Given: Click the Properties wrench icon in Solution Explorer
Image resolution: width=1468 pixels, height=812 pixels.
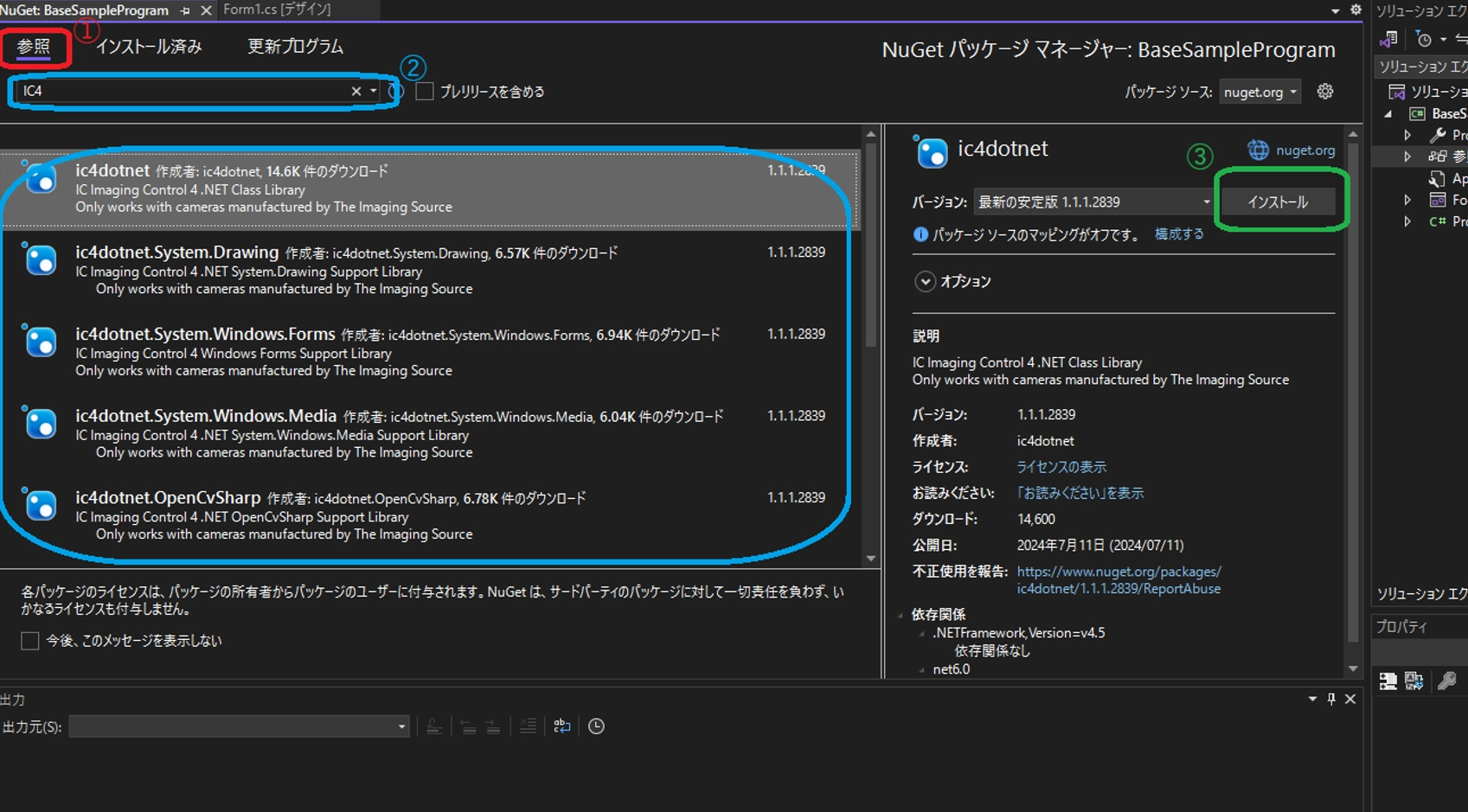Looking at the screenshot, I should [x=1438, y=135].
